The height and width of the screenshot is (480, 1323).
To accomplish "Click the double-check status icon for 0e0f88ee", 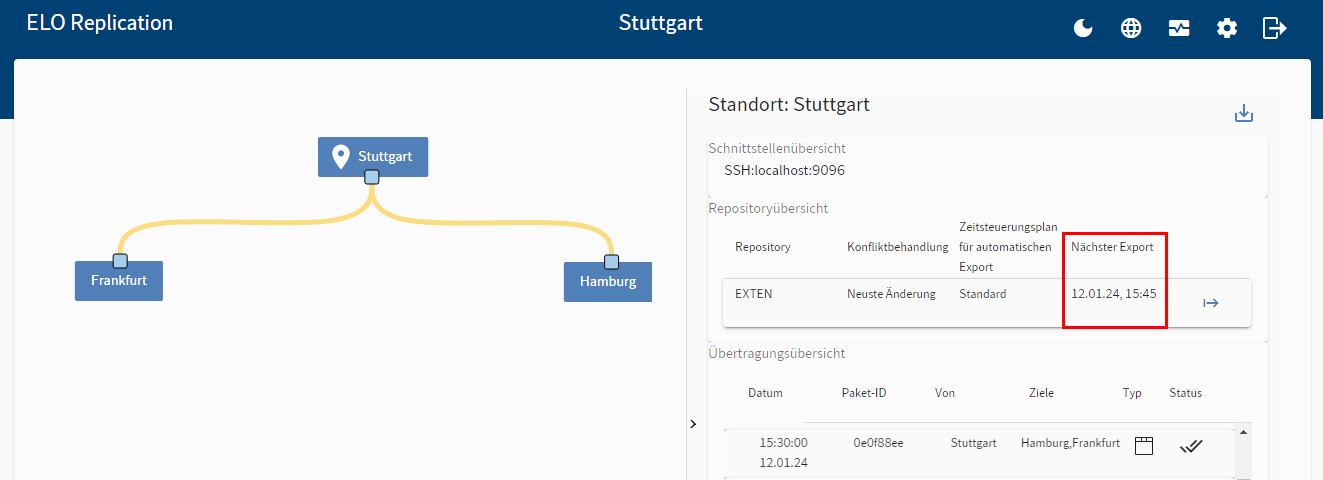I will (1190, 446).
